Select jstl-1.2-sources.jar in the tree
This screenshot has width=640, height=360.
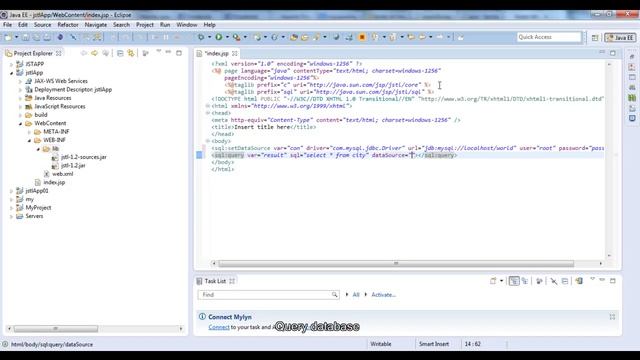click(84, 157)
